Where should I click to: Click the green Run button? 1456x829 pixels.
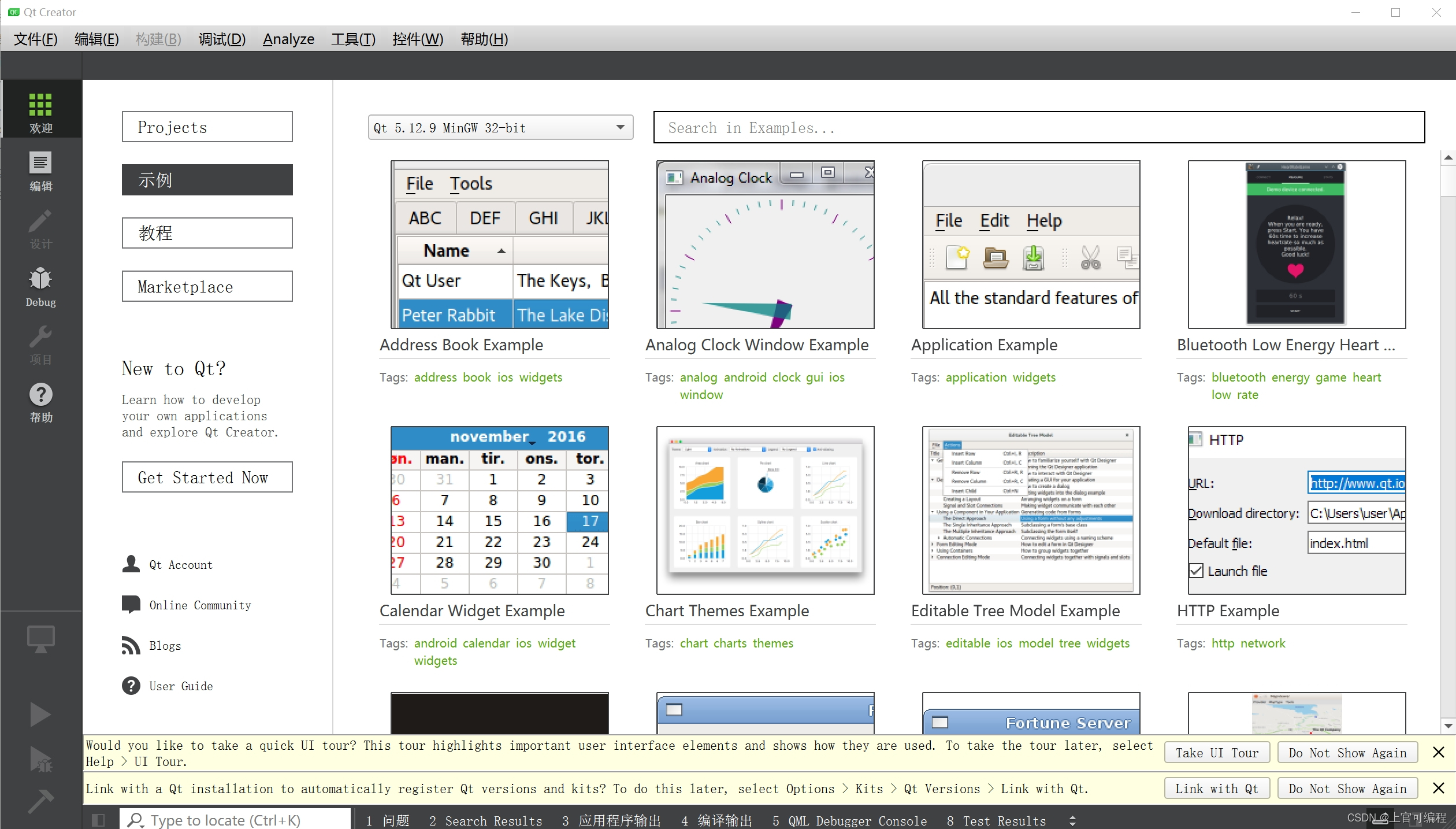[40, 715]
